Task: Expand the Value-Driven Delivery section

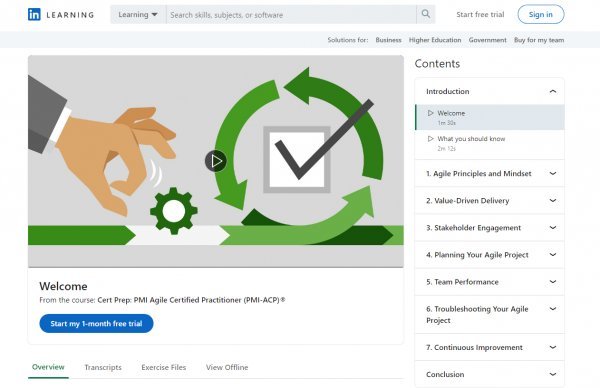Action: pos(553,201)
